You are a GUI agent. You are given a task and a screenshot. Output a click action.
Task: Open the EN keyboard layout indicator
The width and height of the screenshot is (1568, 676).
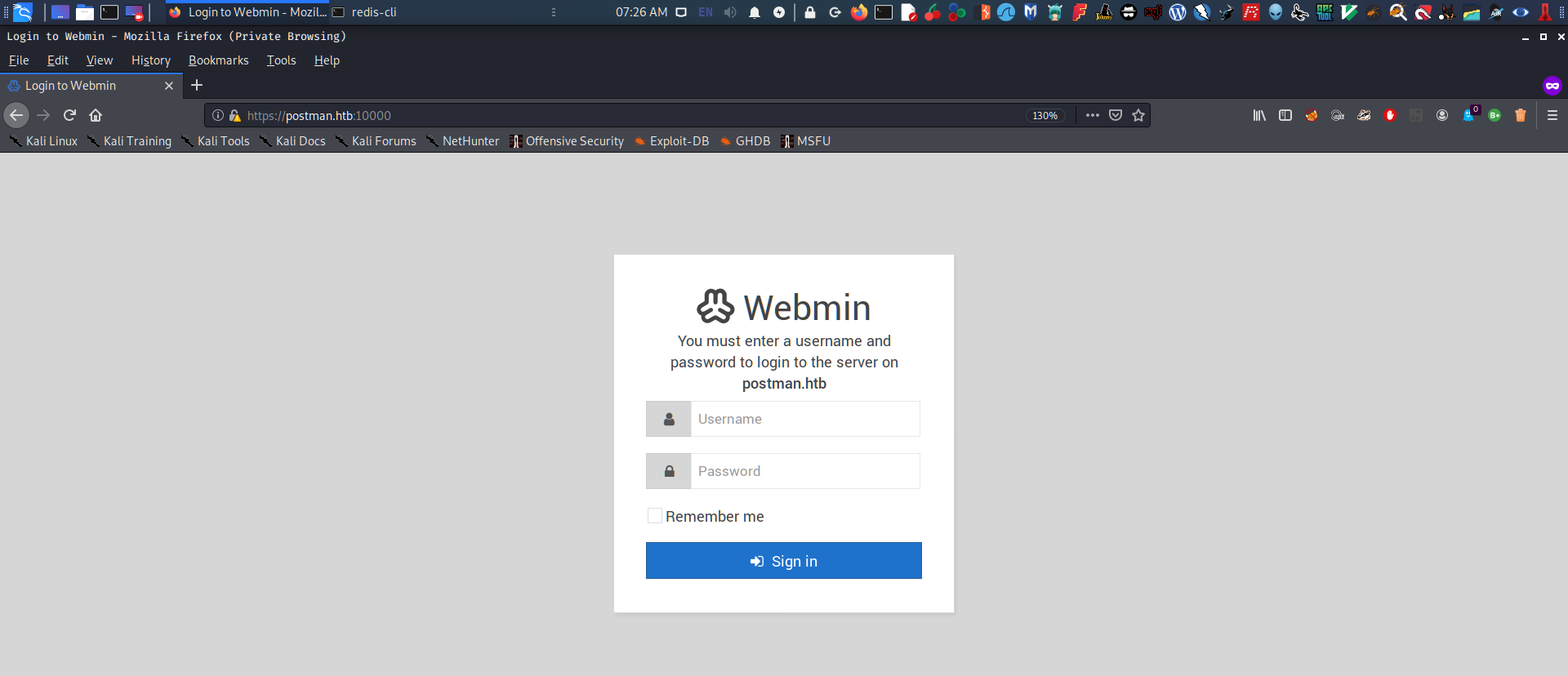click(706, 12)
